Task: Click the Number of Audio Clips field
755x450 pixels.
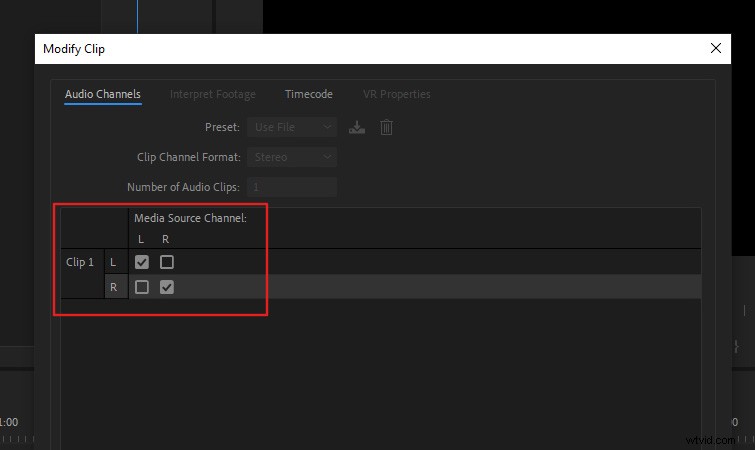Action: click(292, 187)
